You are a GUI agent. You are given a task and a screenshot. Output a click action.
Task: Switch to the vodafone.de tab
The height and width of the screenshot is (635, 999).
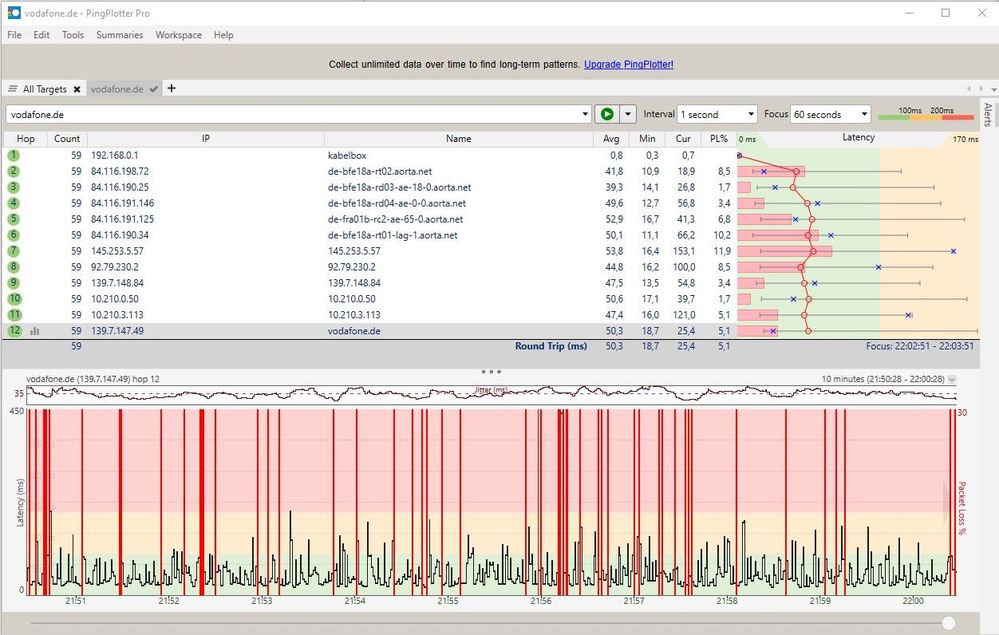[117, 89]
